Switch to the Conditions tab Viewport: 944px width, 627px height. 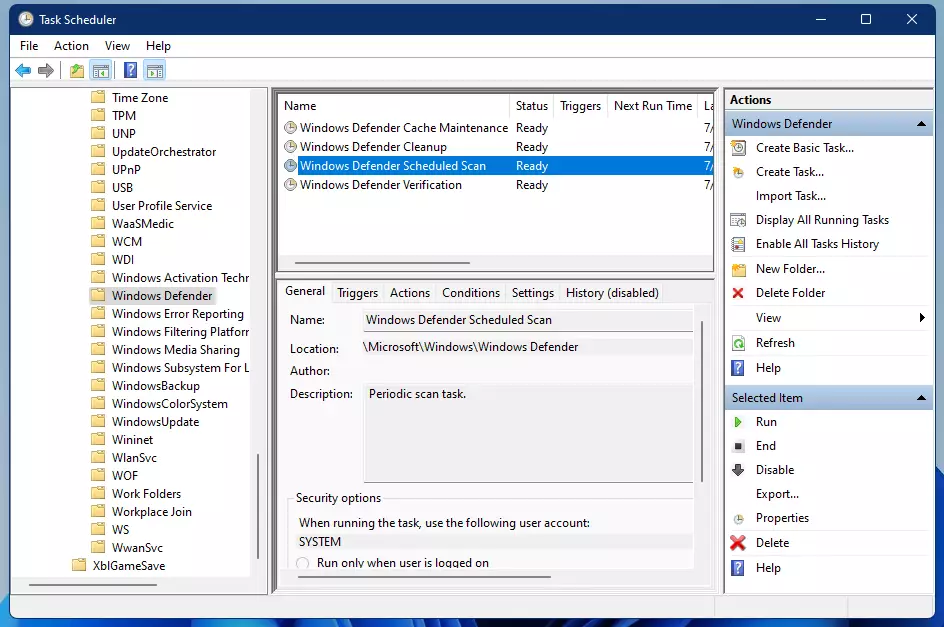point(471,293)
